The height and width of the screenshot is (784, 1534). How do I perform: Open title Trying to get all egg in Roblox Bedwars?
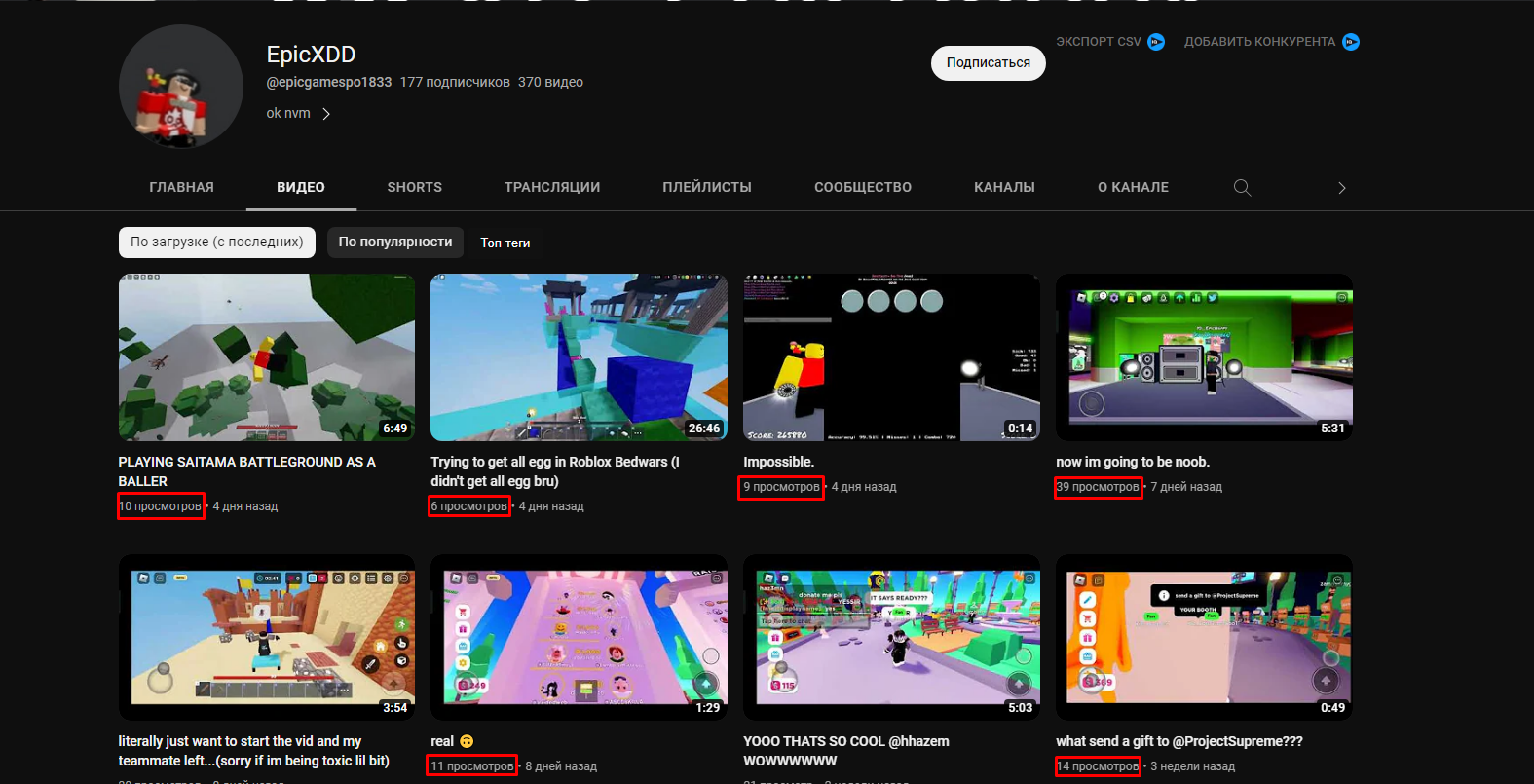[x=555, y=471]
